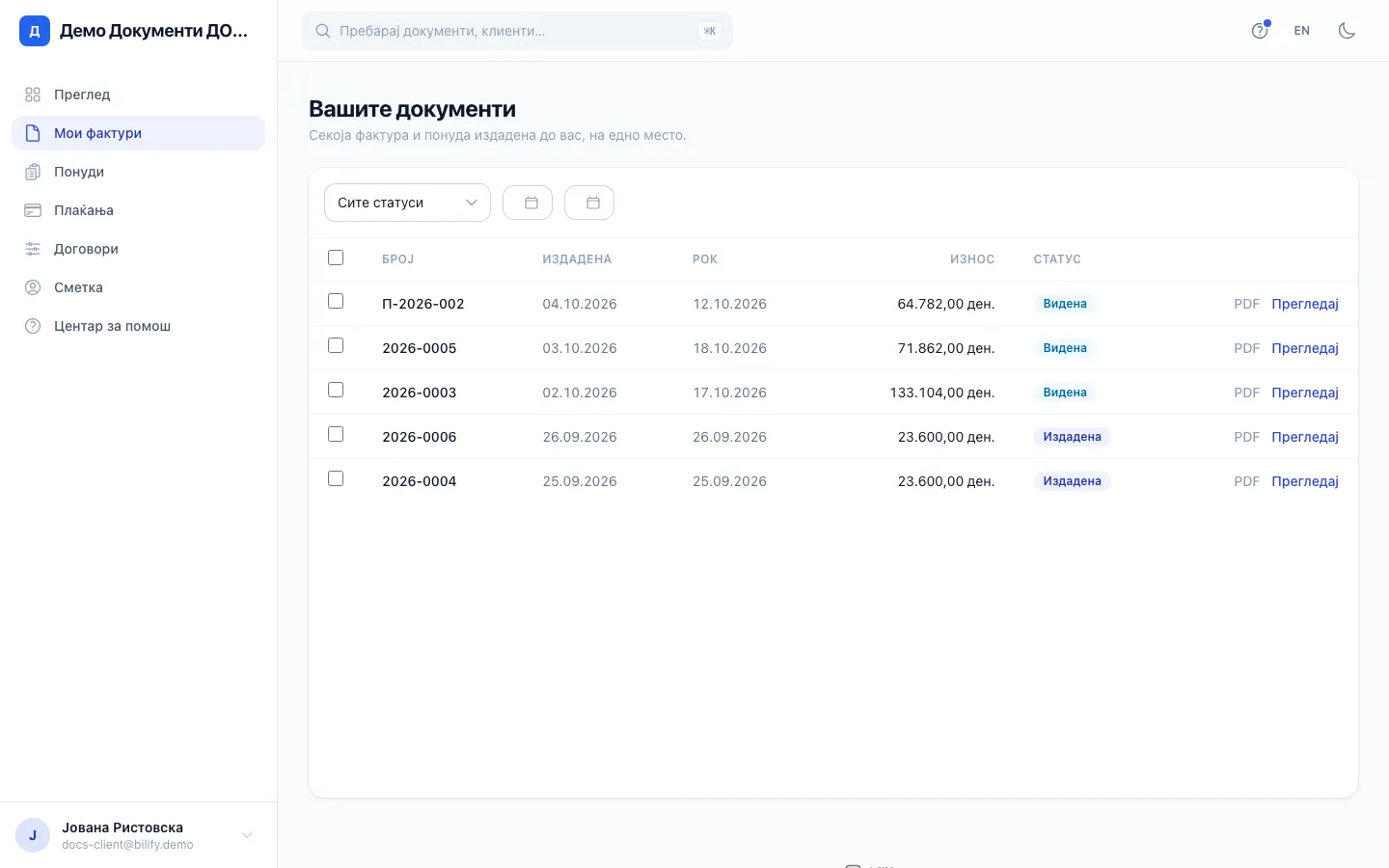Open the second date picker calendar icon
The height and width of the screenshot is (868, 1389).
[x=589, y=203]
